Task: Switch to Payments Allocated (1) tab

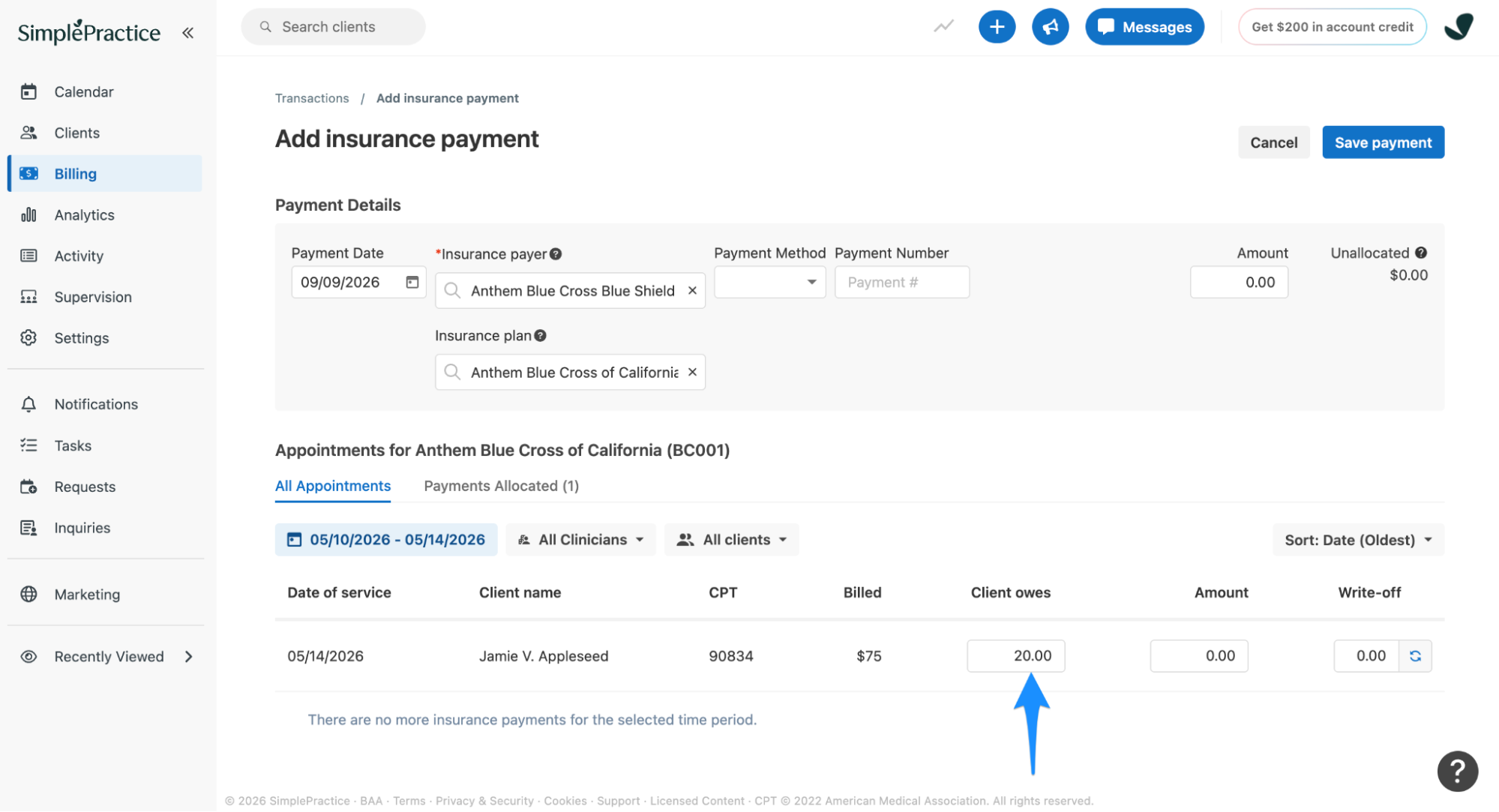Action: [x=501, y=486]
